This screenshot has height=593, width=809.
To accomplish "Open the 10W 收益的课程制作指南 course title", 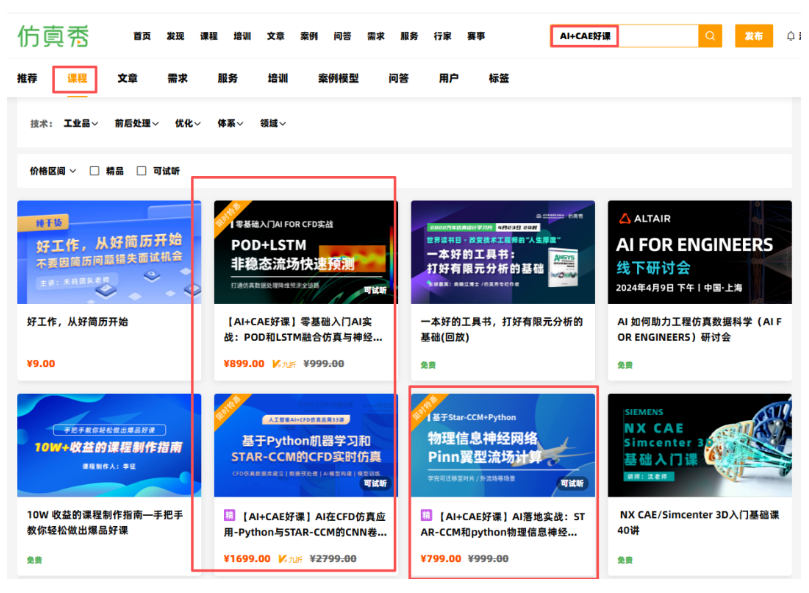I will point(105,522).
